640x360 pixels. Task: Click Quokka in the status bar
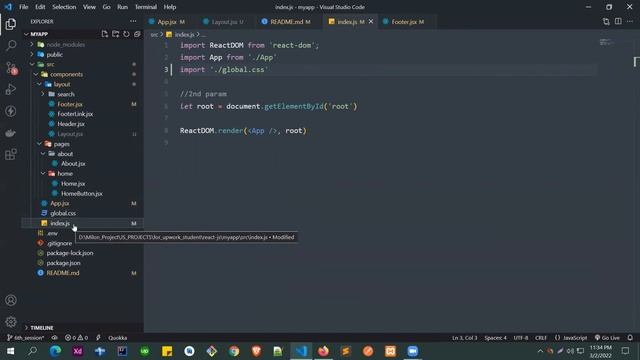click(x=118, y=338)
